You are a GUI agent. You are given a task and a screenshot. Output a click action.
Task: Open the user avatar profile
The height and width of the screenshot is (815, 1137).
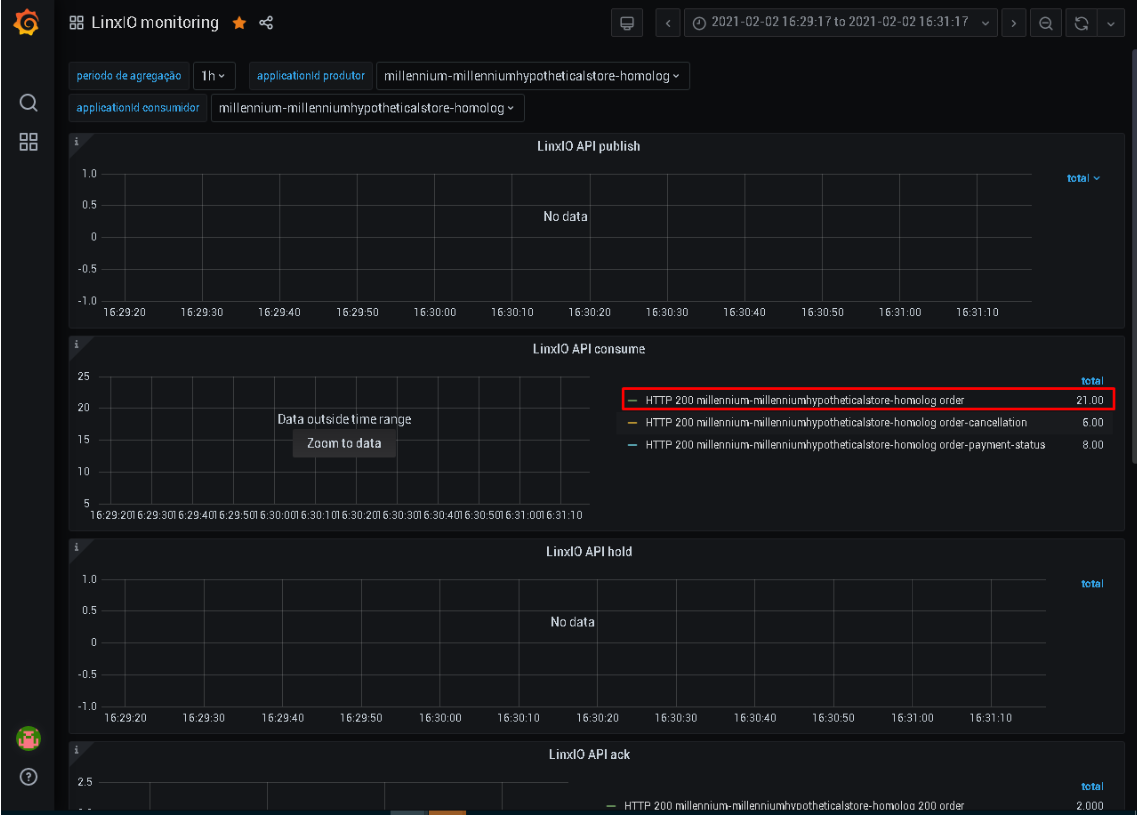tap(28, 738)
